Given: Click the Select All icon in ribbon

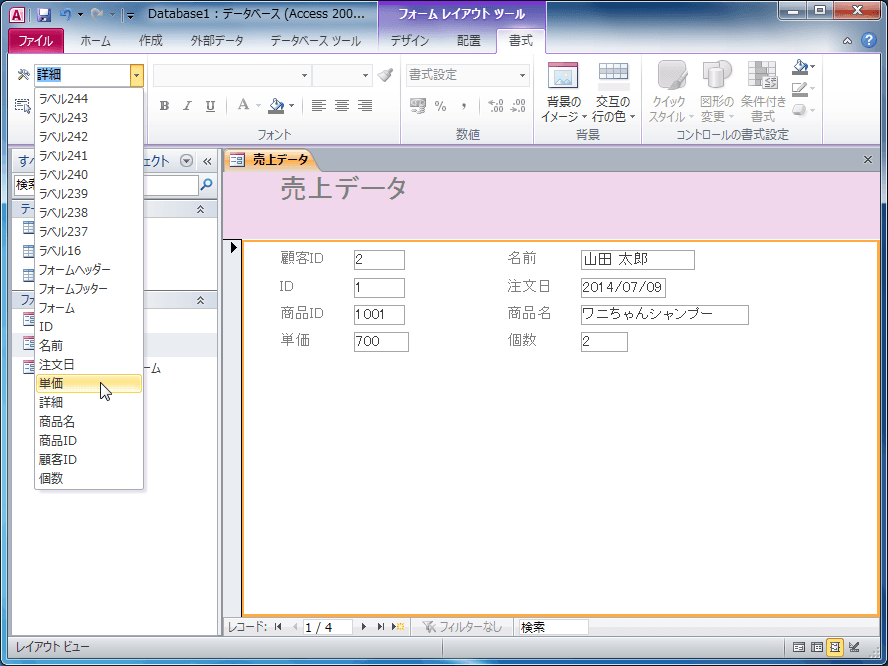Looking at the screenshot, I should click(23, 106).
